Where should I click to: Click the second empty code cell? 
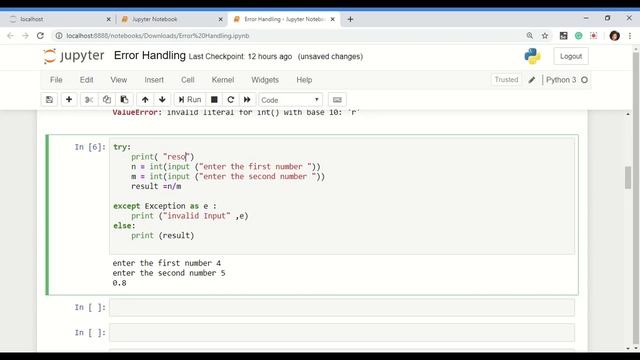[342, 333]
